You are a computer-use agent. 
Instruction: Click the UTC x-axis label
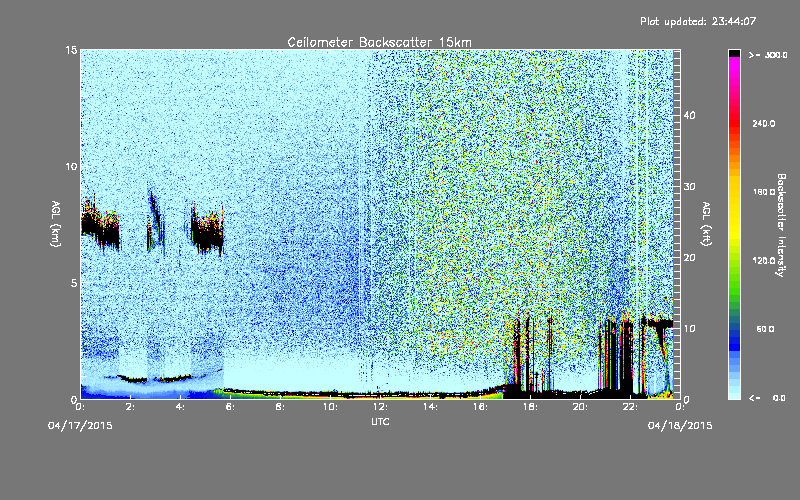(x=380, y=421)
